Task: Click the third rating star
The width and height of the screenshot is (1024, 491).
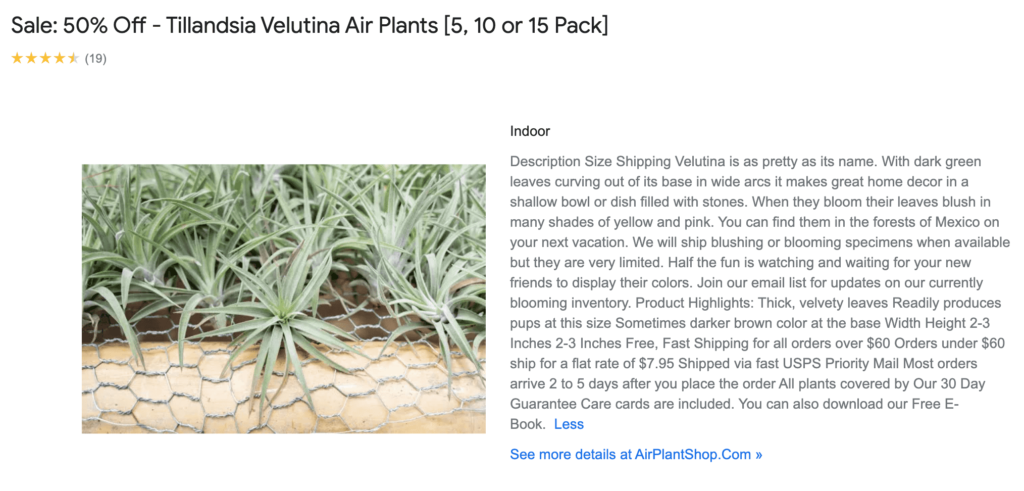Action: tap(45, 58)
